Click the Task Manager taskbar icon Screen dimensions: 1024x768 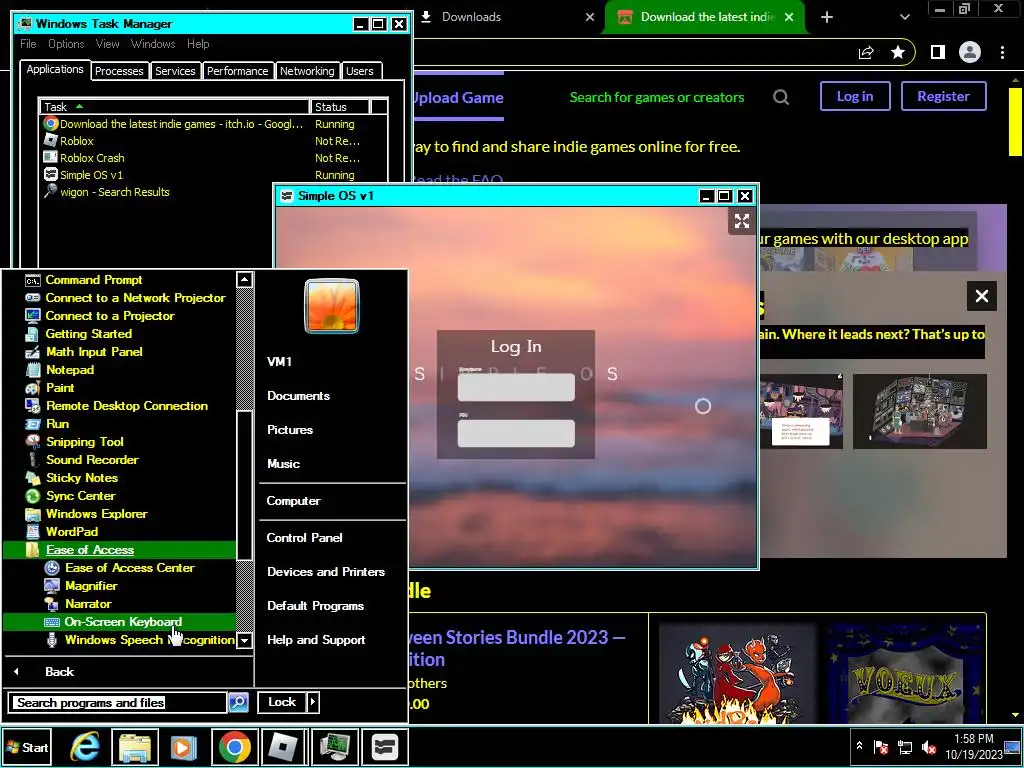(334, 746)
